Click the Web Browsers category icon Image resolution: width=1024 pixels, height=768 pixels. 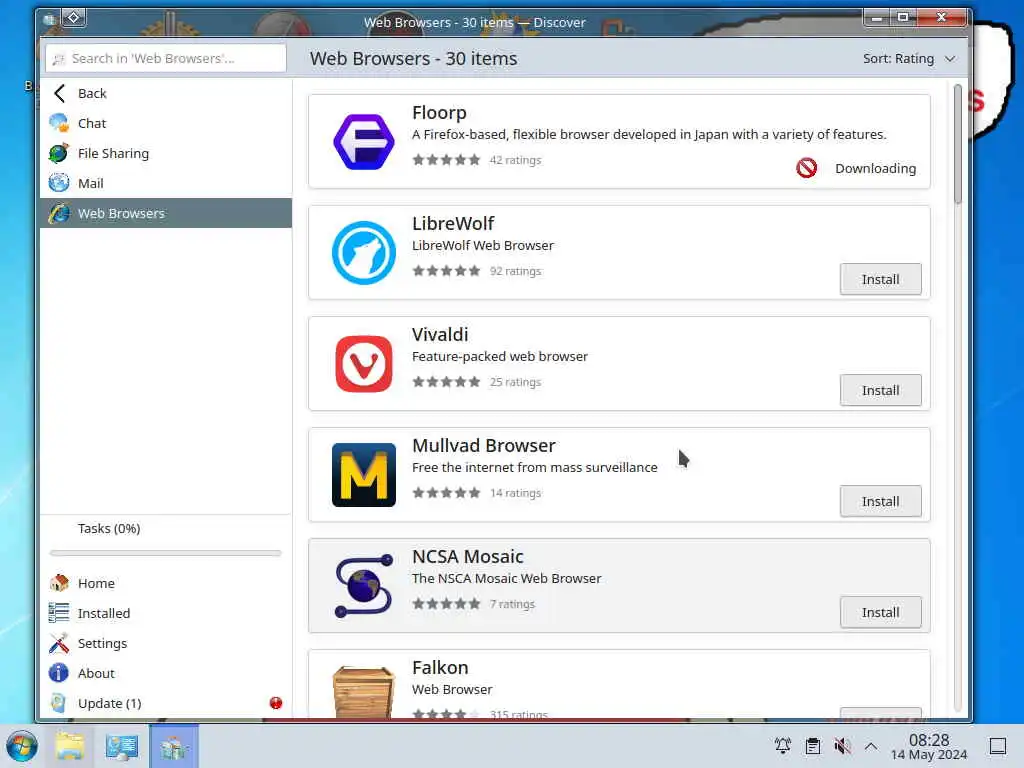[x=59, y=213]
